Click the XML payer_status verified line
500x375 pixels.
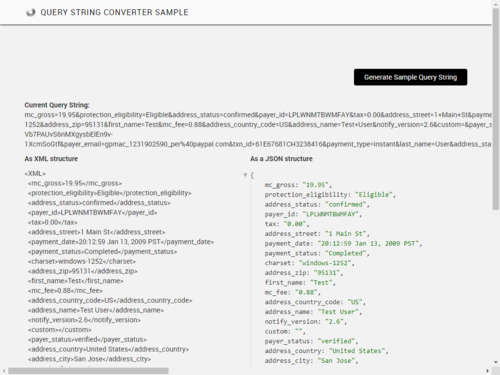tap(87, 339)
